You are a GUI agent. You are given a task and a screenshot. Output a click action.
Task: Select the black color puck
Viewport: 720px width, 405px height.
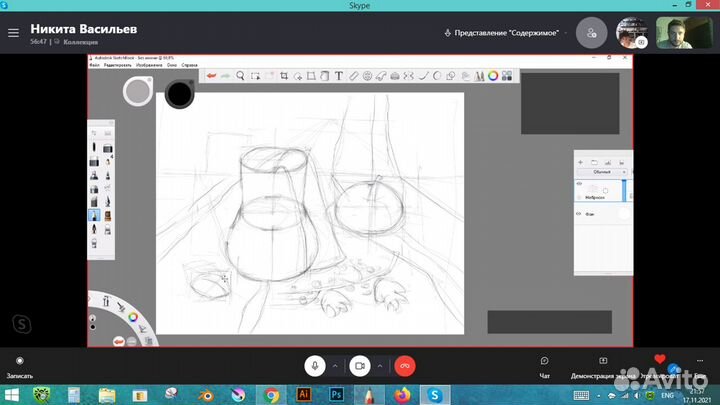pos(179,94)
